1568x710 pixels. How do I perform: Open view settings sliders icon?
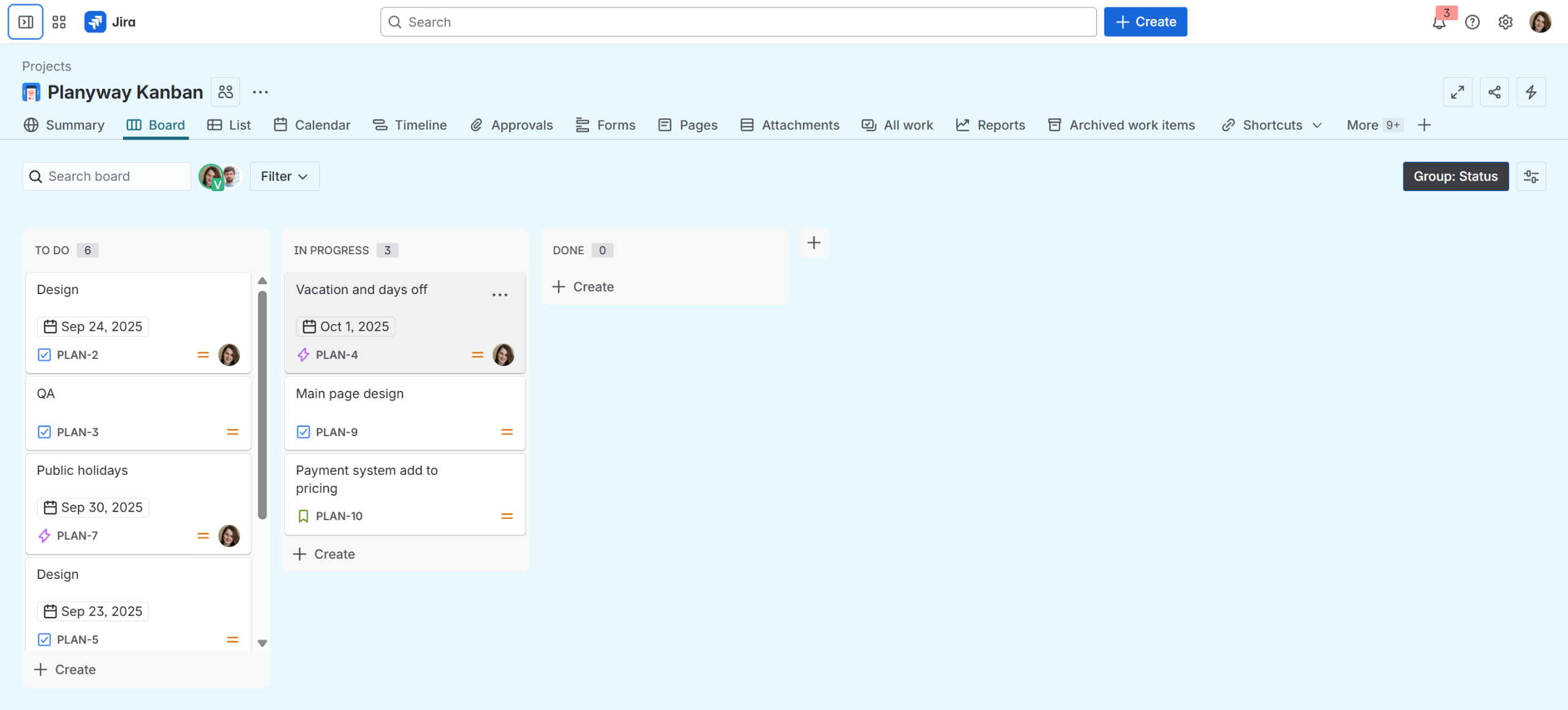1531,176
